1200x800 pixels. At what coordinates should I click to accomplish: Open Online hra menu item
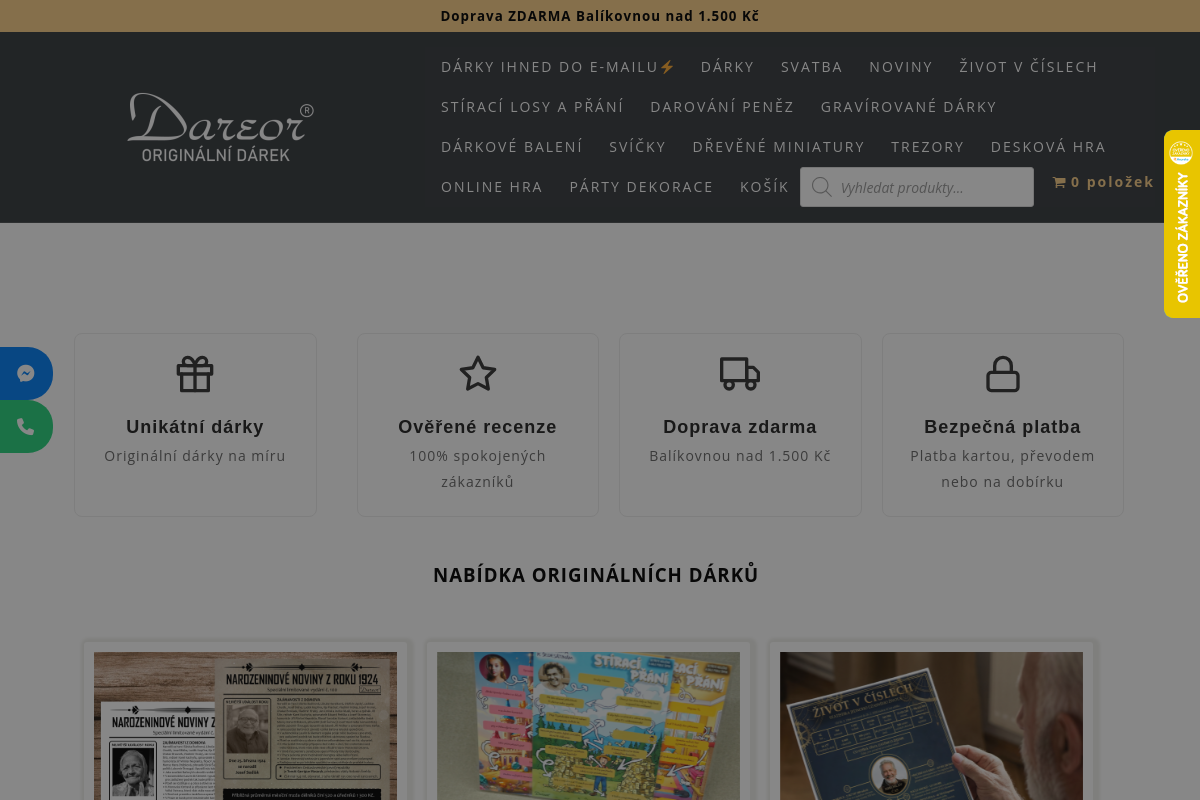click(x=492, y=187)
